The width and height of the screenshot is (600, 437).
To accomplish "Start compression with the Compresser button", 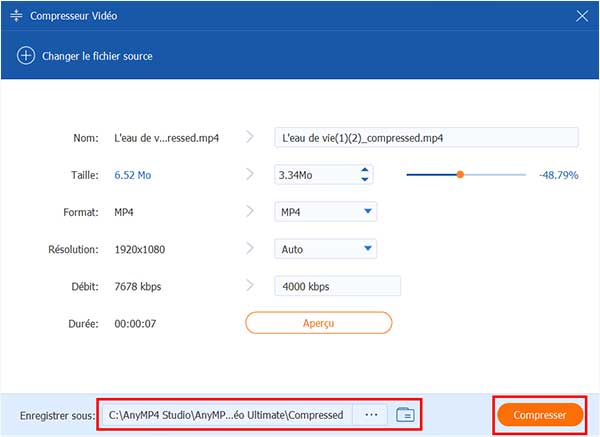I will [539, 414].
